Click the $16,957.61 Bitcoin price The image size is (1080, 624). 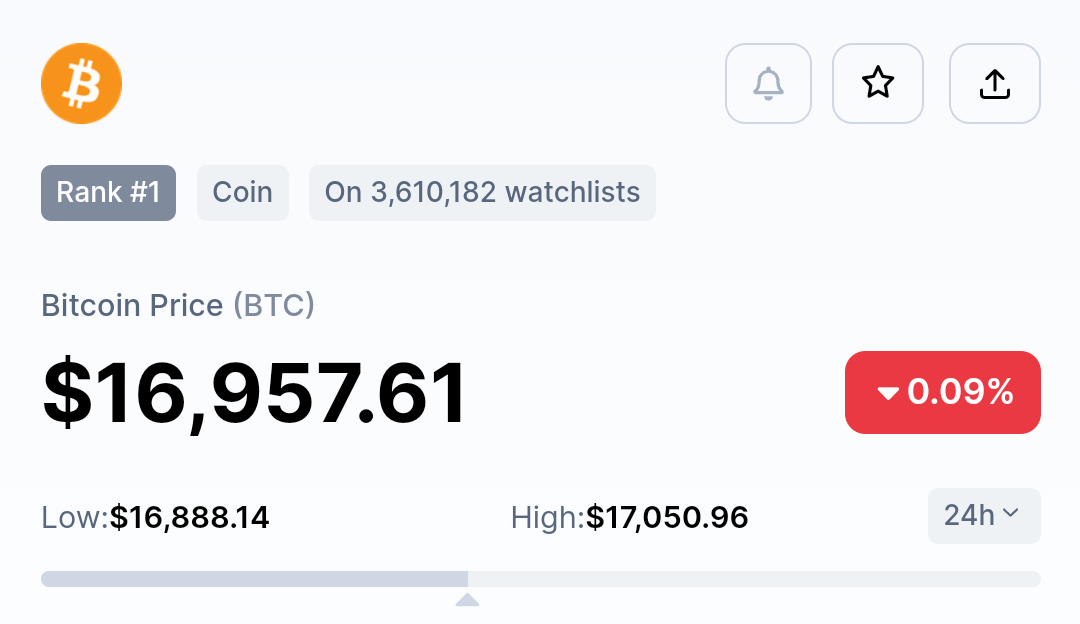(255, 394)
